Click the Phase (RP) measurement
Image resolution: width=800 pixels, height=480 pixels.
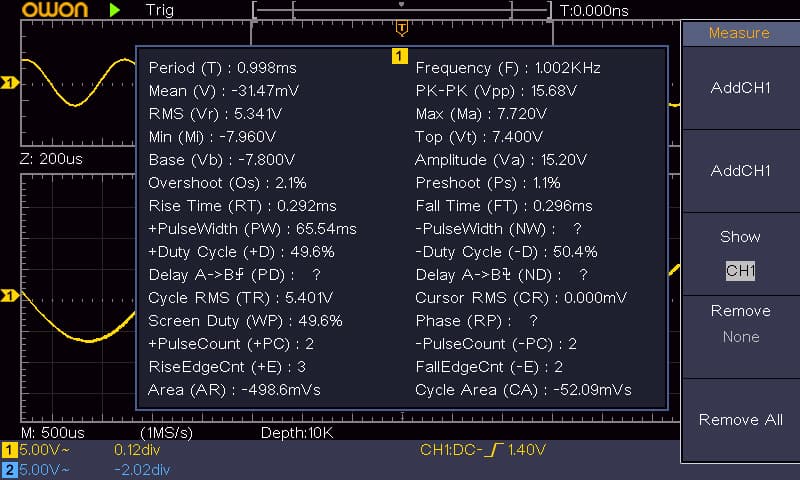pyautogui.click(x=477, y=320)
